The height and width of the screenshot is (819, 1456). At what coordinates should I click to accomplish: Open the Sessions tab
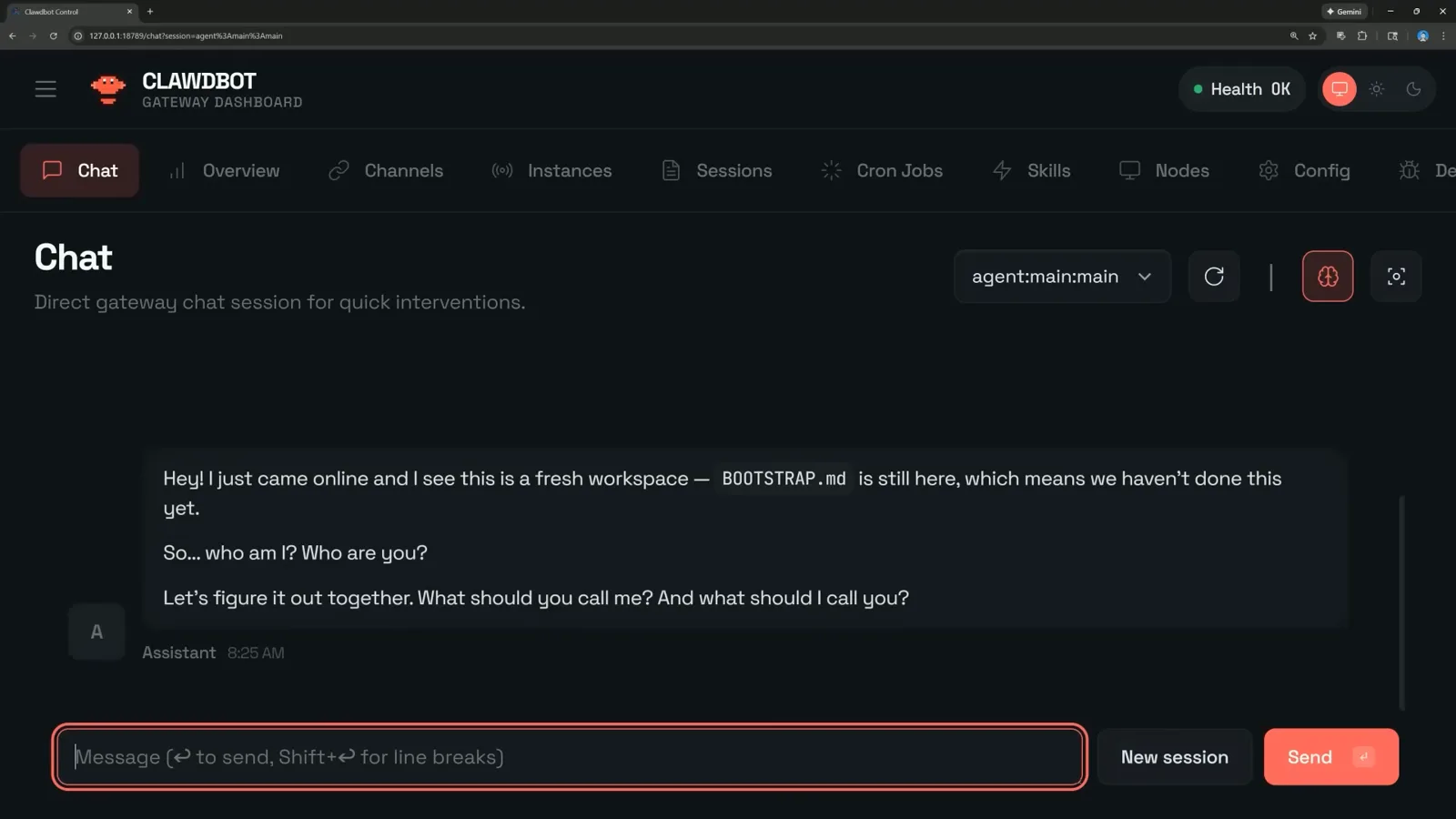point(717,170)
